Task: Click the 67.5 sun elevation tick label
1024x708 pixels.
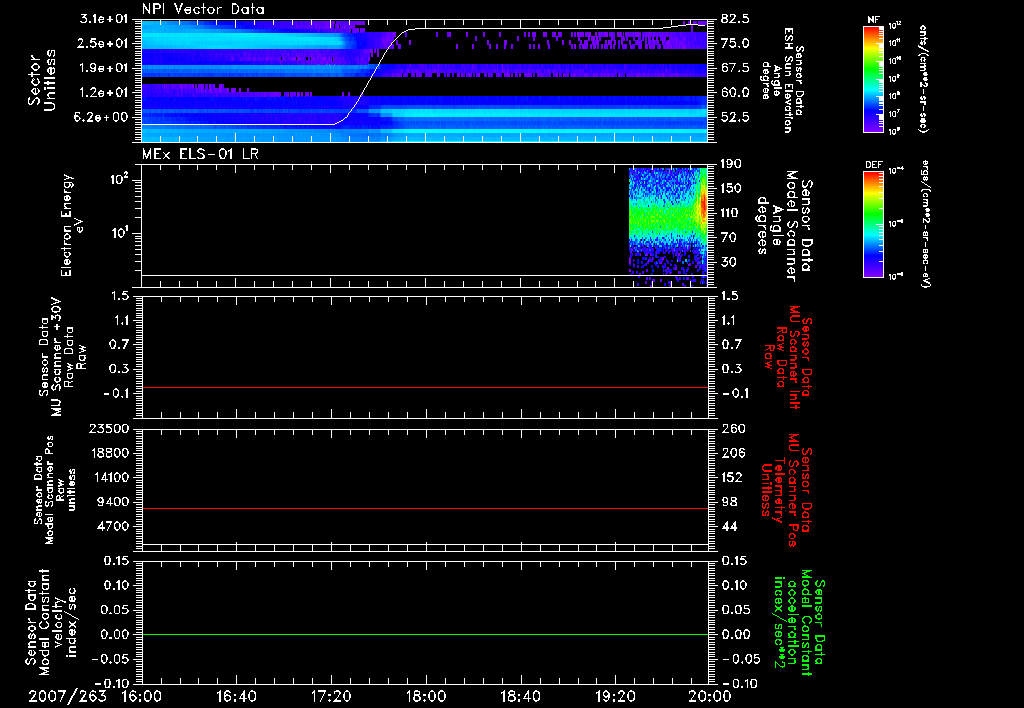Action: click(x=735, y=68)
